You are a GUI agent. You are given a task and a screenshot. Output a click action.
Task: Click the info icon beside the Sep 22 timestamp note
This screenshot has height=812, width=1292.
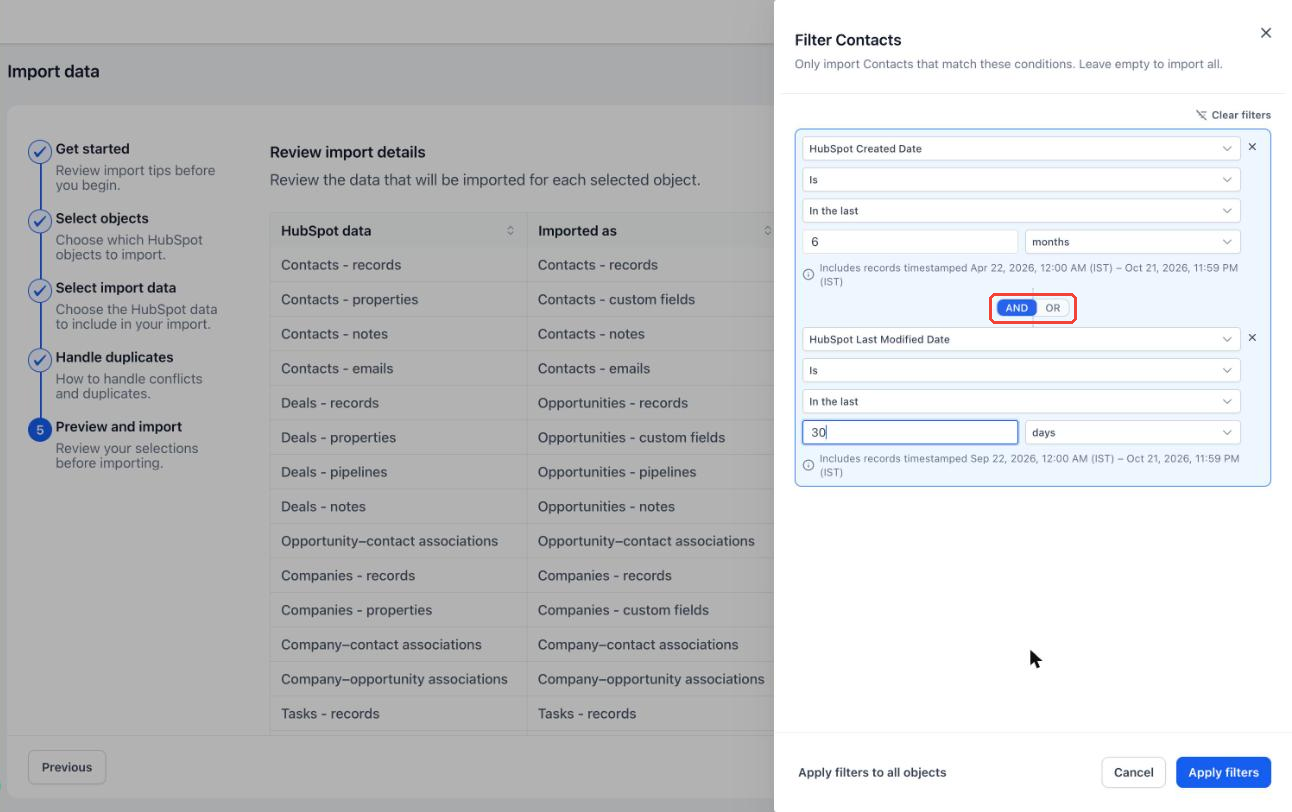[x=809, y=466]
